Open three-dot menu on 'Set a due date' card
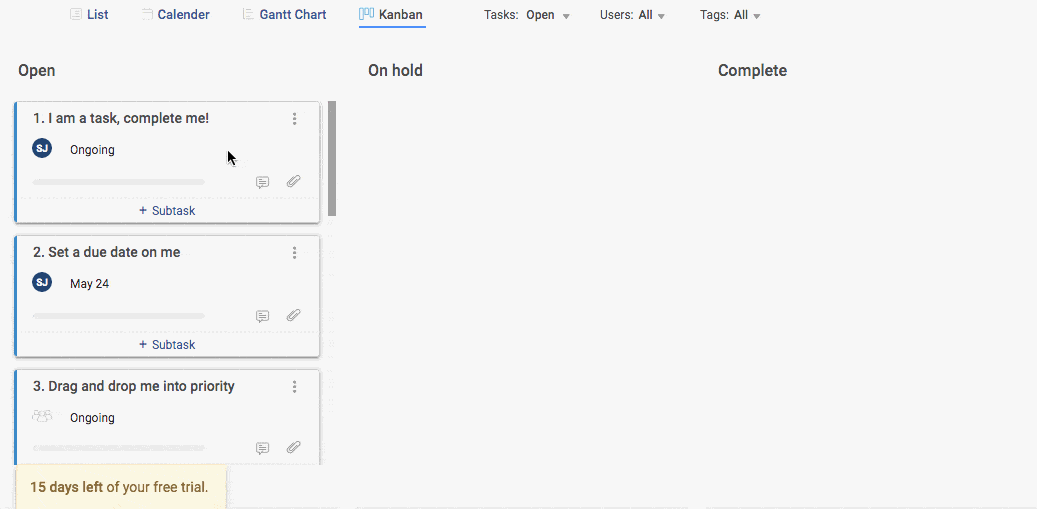Image resolution: width=1037 pixels, height=509 pixels. 294,253
